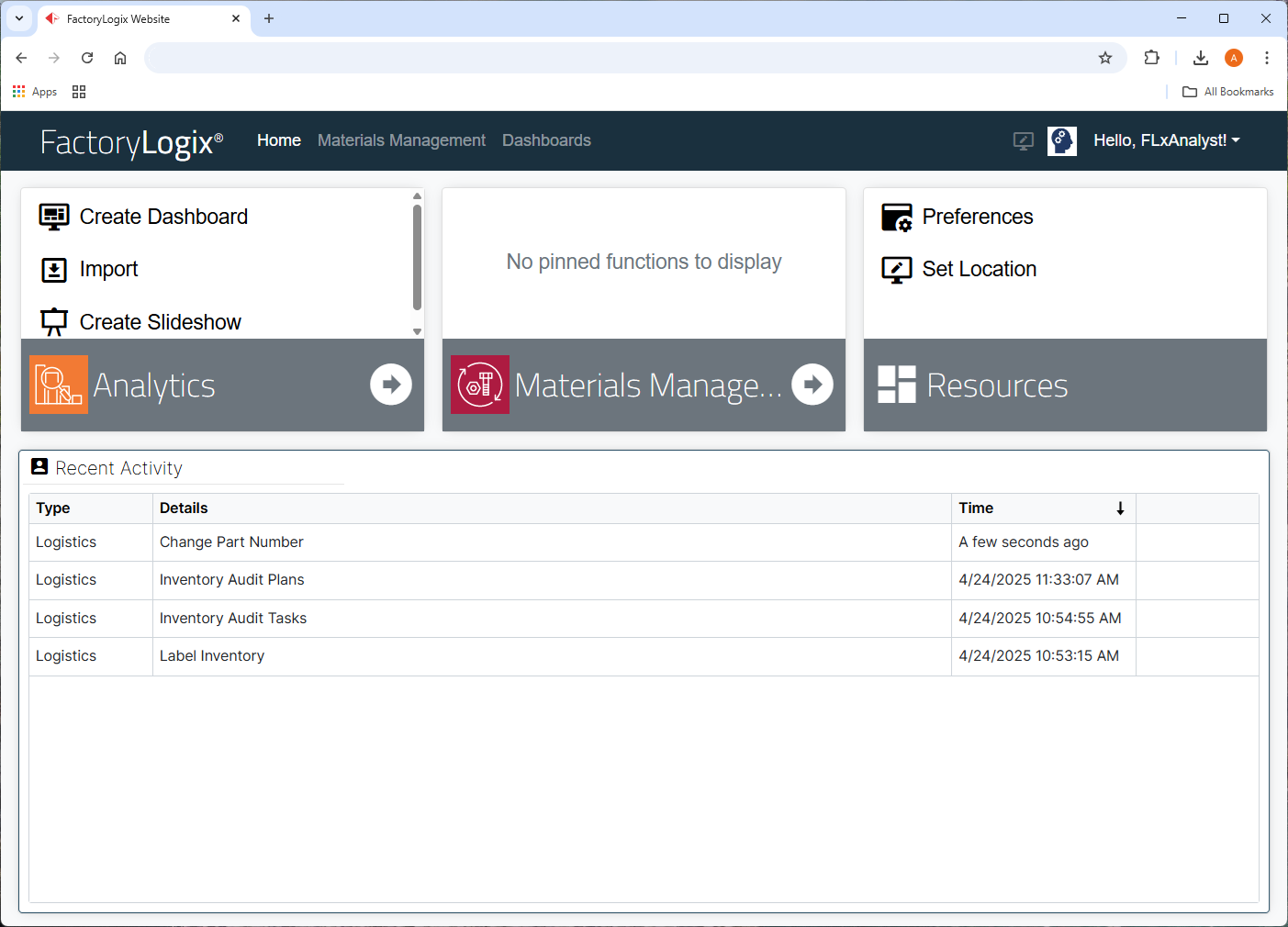Expand the Hello FLxAnalyst user menu
This screenshot has height=927, width=1288.
tap(1166, 140)
